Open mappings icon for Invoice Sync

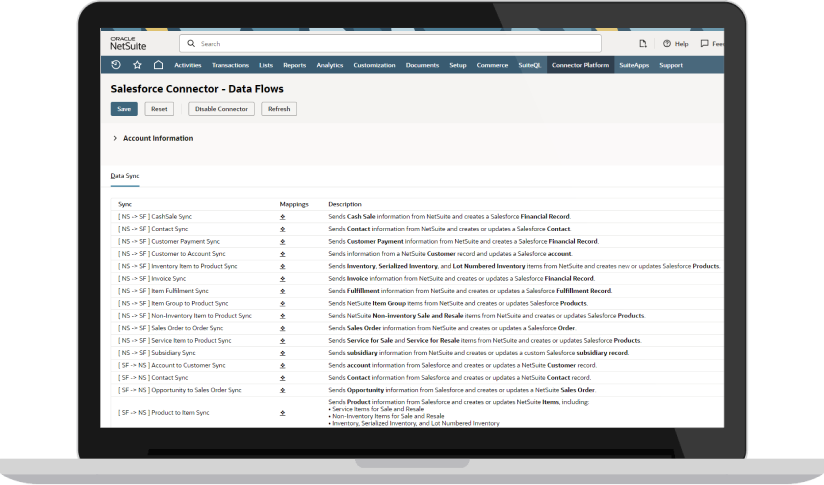283,278
